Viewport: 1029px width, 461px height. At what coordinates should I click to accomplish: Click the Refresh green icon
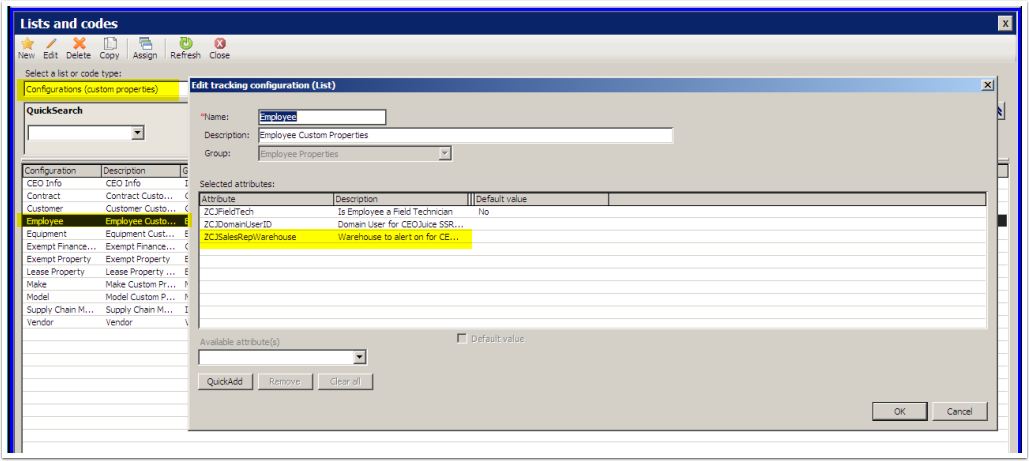click(x=186, y=43)
